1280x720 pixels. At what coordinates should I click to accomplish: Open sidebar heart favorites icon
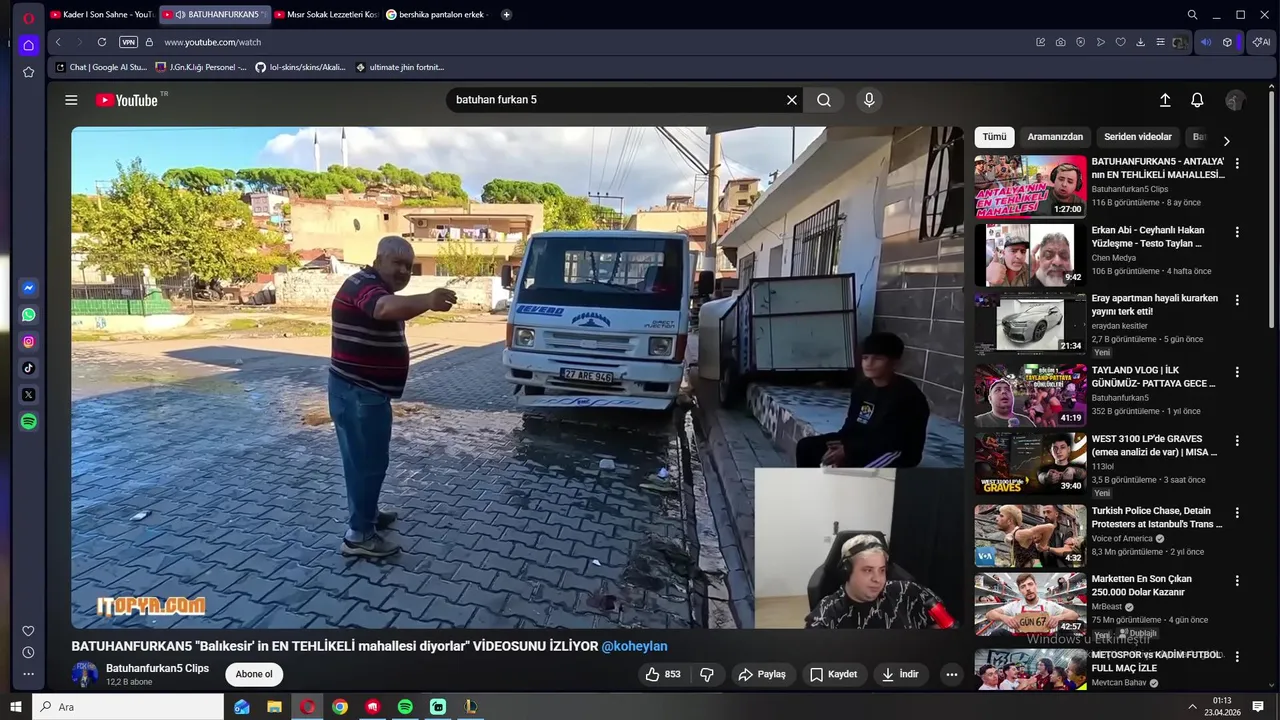pyautogui.click(x=28, y=631)
